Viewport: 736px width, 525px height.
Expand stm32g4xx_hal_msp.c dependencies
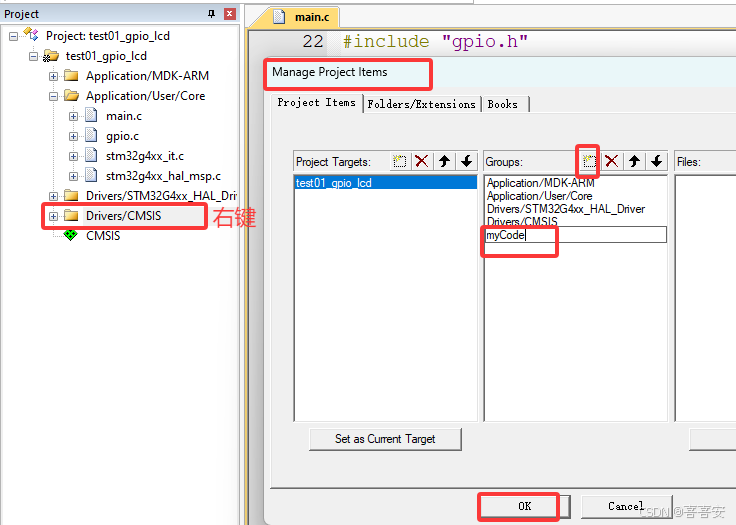pyautogui.click(x=73, y=176)
